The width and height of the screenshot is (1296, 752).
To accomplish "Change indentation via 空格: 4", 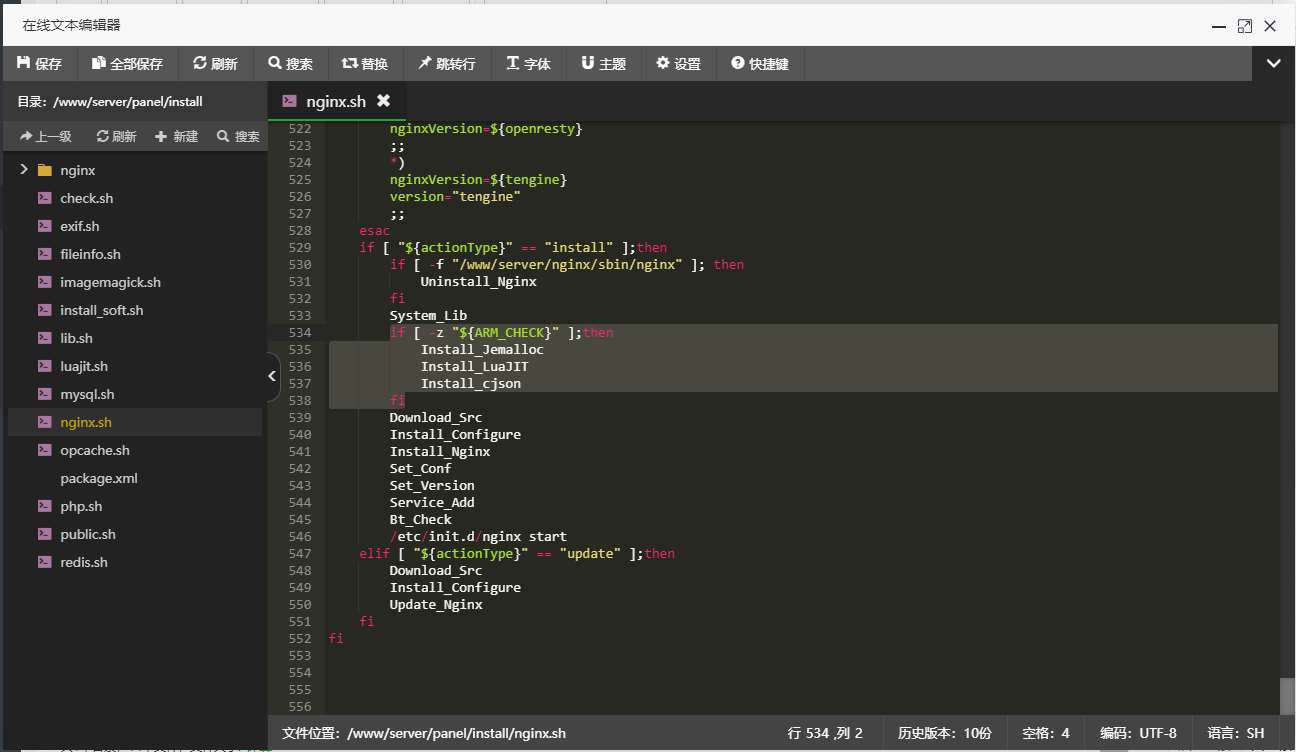I will click(x=1046, y=733).
